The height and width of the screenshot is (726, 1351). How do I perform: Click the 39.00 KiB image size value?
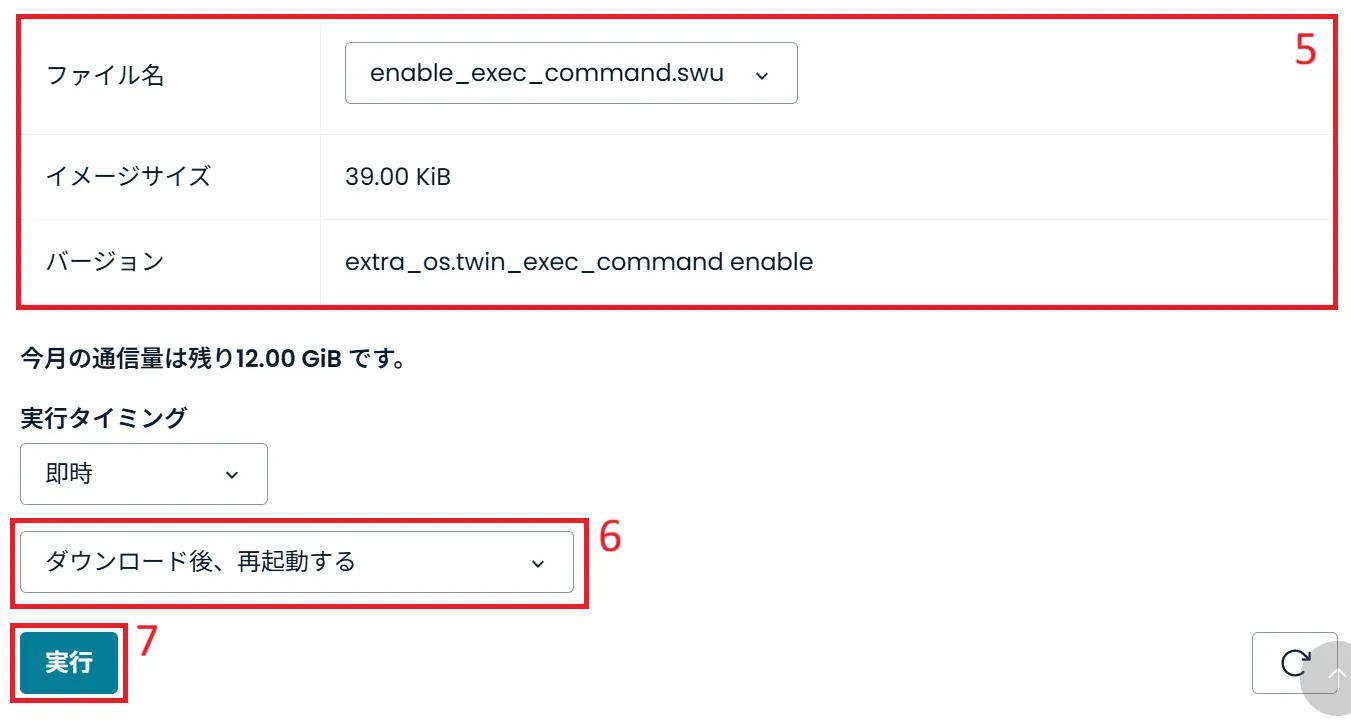398,177
